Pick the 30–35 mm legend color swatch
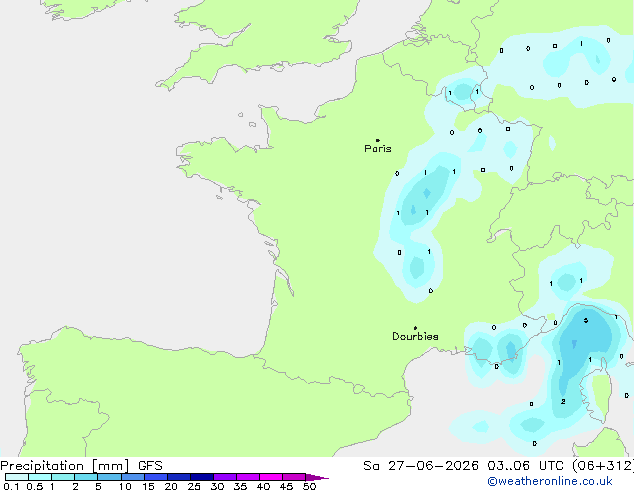The image size is (634, 490). [x=225, y=477]
